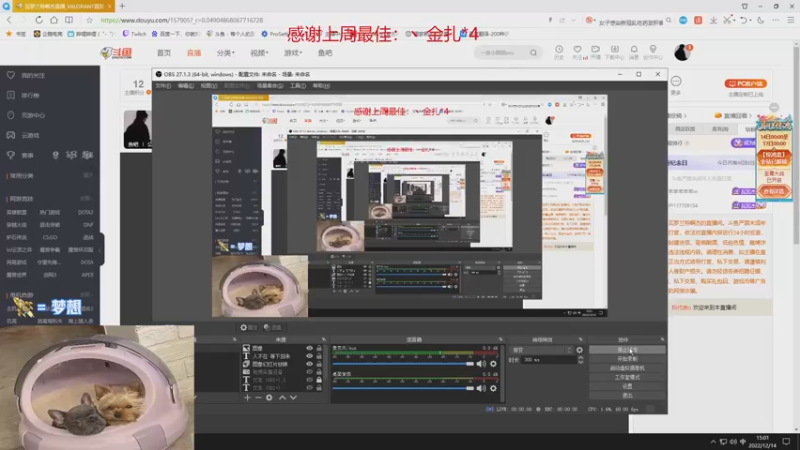The width and height of the screenshot is (800, 450).
Task: Click the PC客户端 button on the Douyu page
Action: pos(746,84)
